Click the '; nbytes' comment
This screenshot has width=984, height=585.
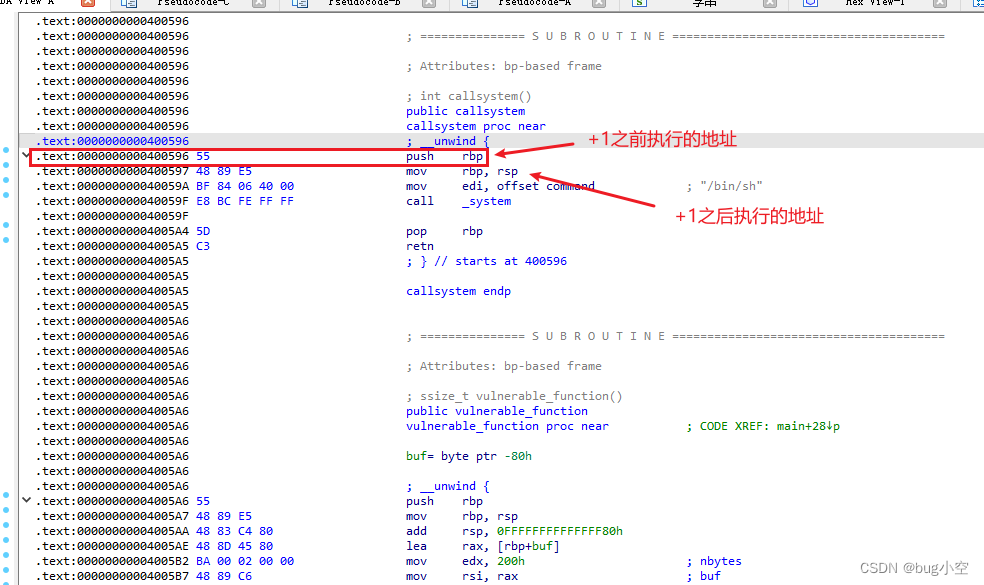pyautogui.click(x=714, y=561)
